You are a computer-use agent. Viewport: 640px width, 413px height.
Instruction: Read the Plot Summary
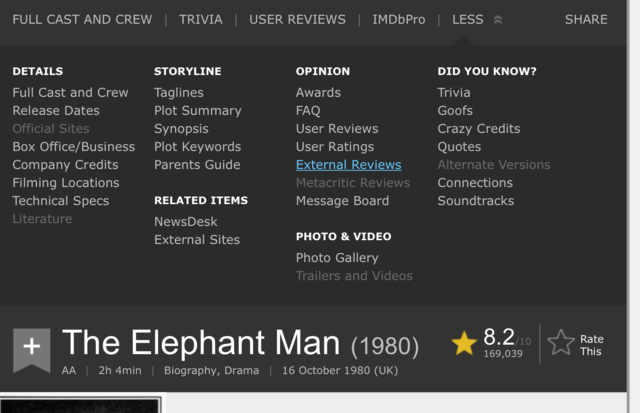tap(198, 111)
